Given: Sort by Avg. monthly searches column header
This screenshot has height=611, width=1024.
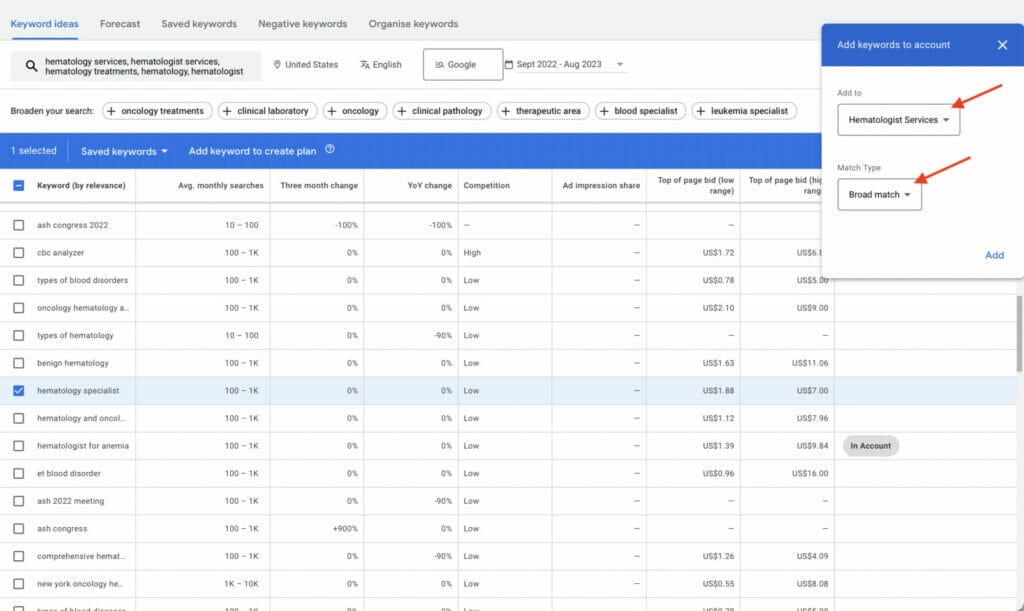Looking at the screenshot, I should (220, 185).
